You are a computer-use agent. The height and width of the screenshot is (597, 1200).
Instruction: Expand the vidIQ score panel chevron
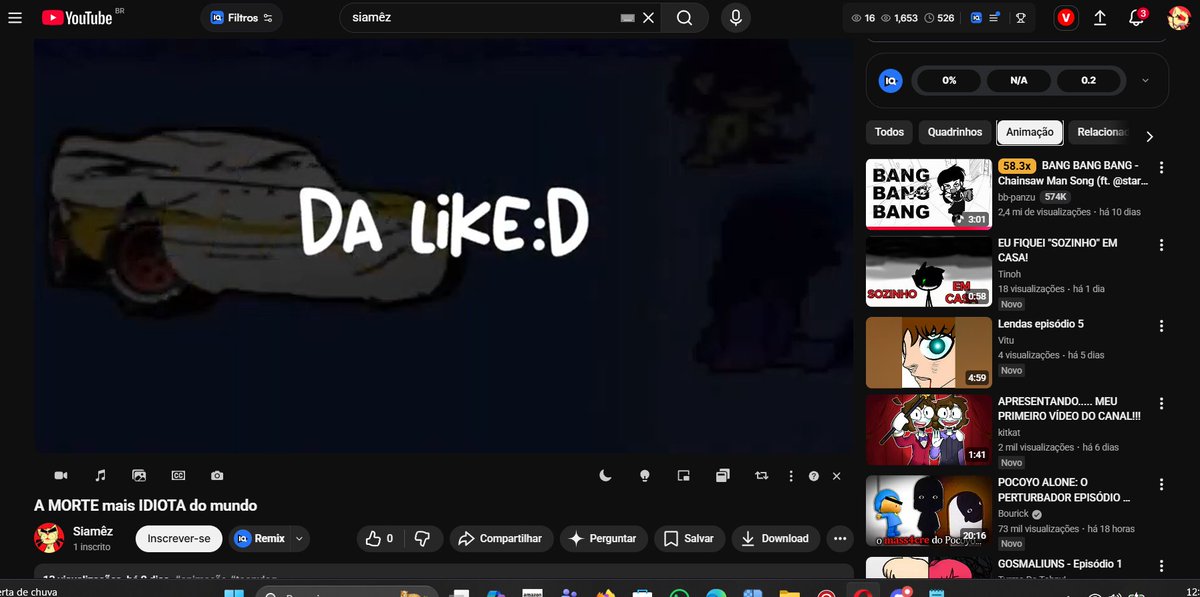click(1145, 81)
